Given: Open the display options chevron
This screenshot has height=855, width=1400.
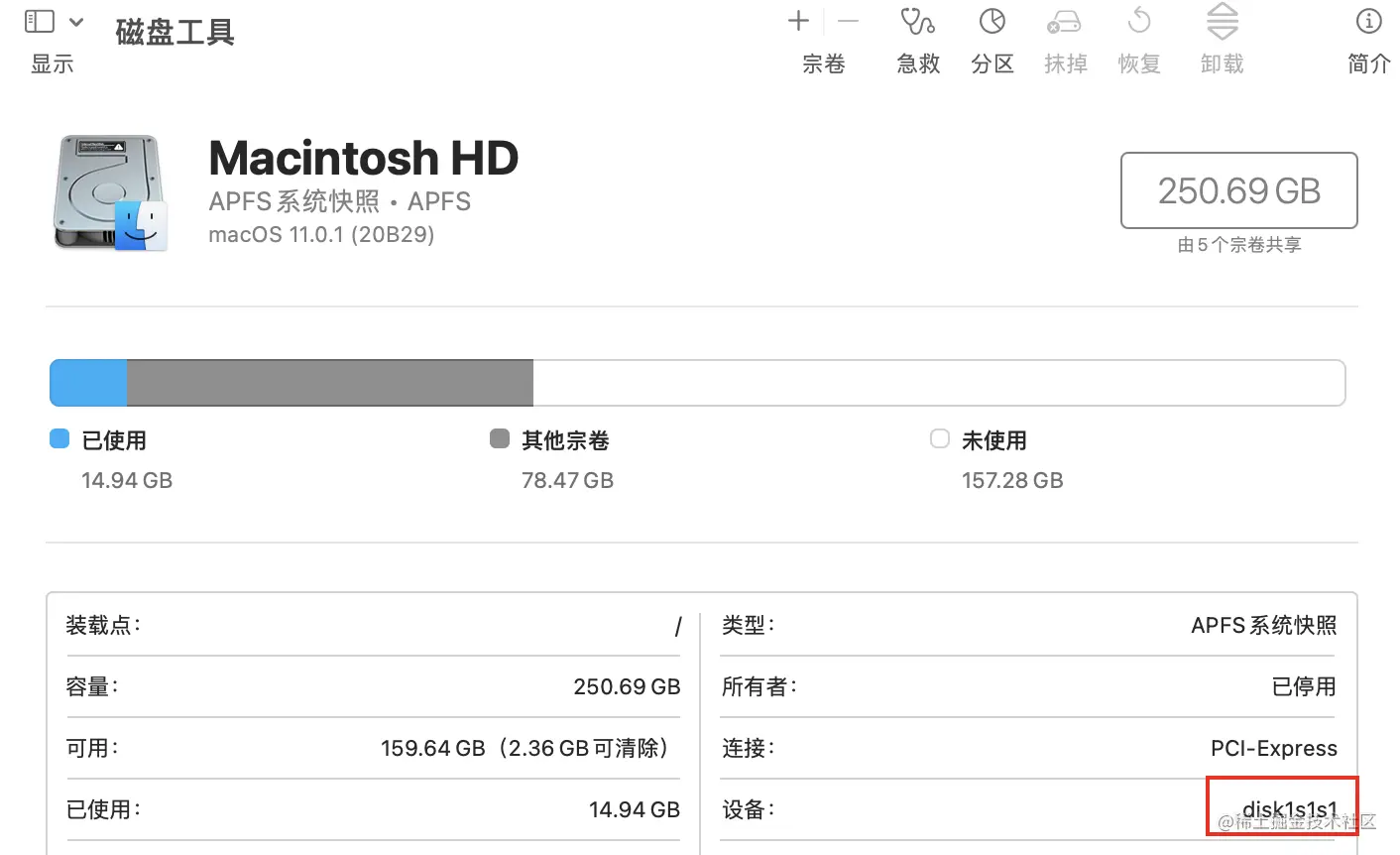Looking at the screenshot, I should click(76, 21).
